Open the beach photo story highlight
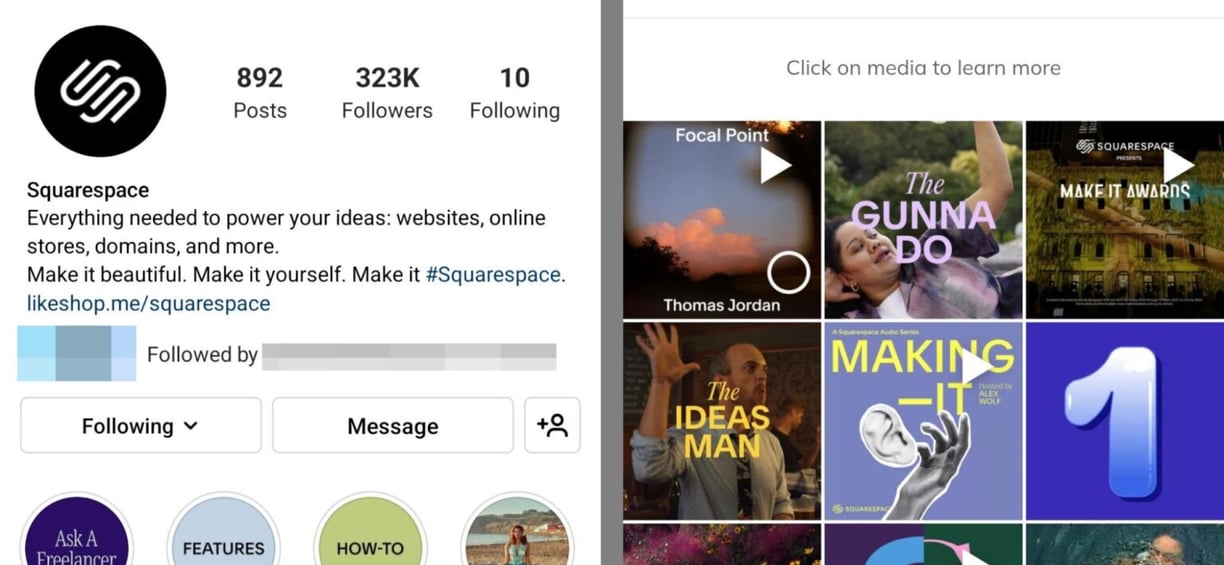1224x565 pixels. point(517,530)
